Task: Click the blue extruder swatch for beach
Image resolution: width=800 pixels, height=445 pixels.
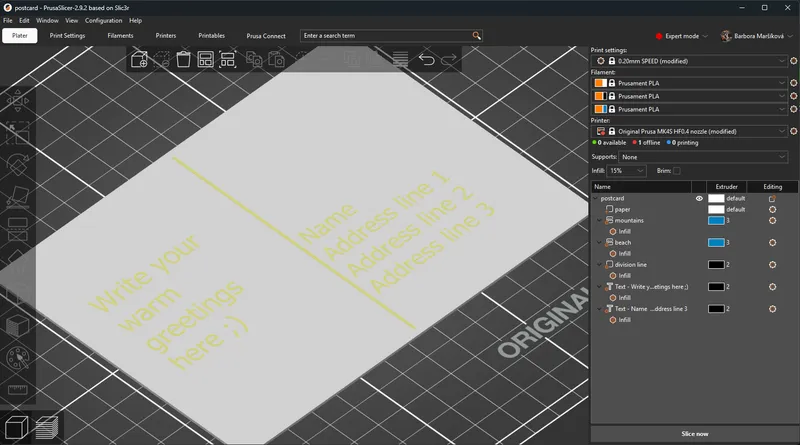Action: (x=716, y=243)
